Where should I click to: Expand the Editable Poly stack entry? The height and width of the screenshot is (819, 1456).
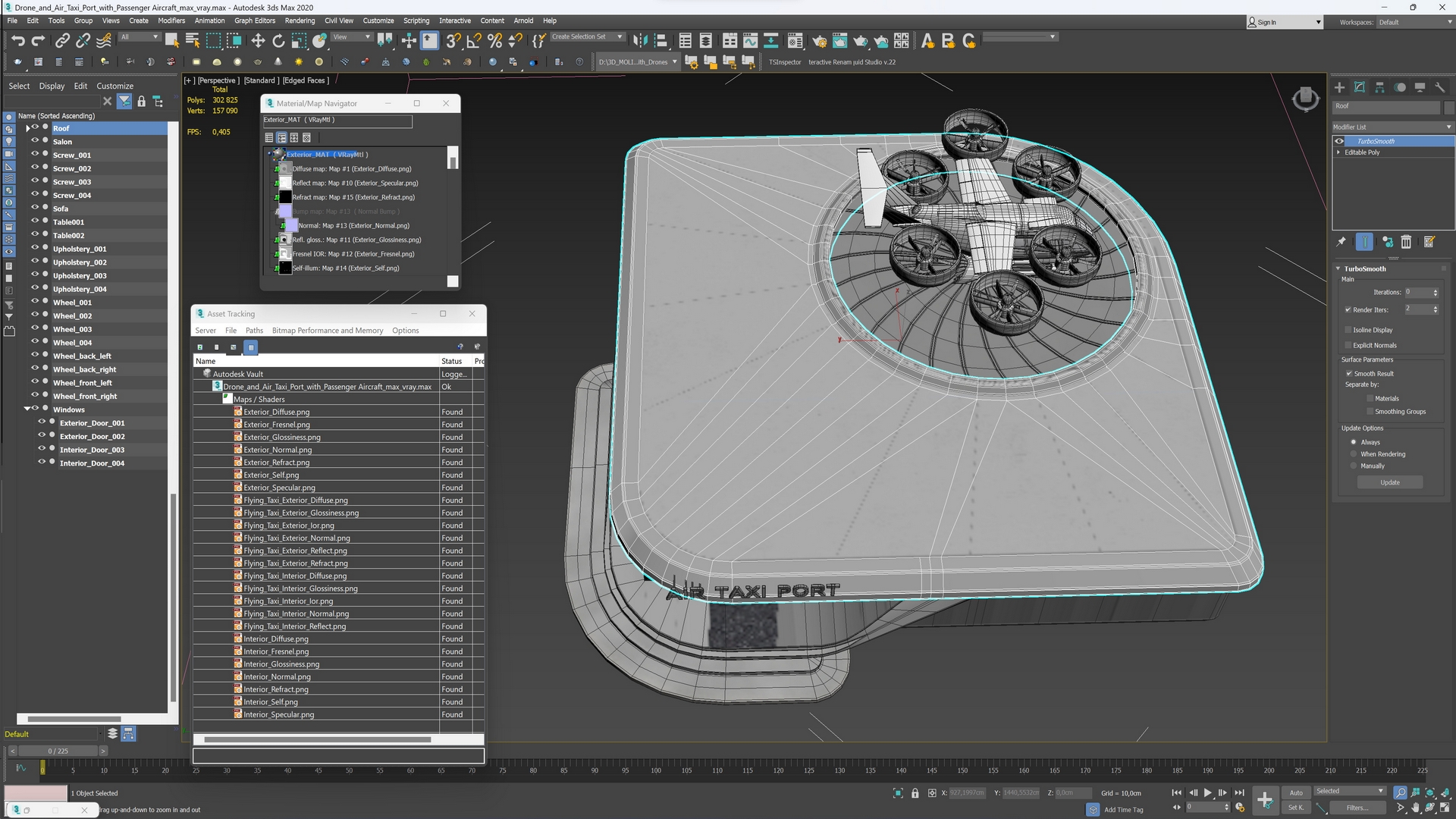coord(1338,152)
